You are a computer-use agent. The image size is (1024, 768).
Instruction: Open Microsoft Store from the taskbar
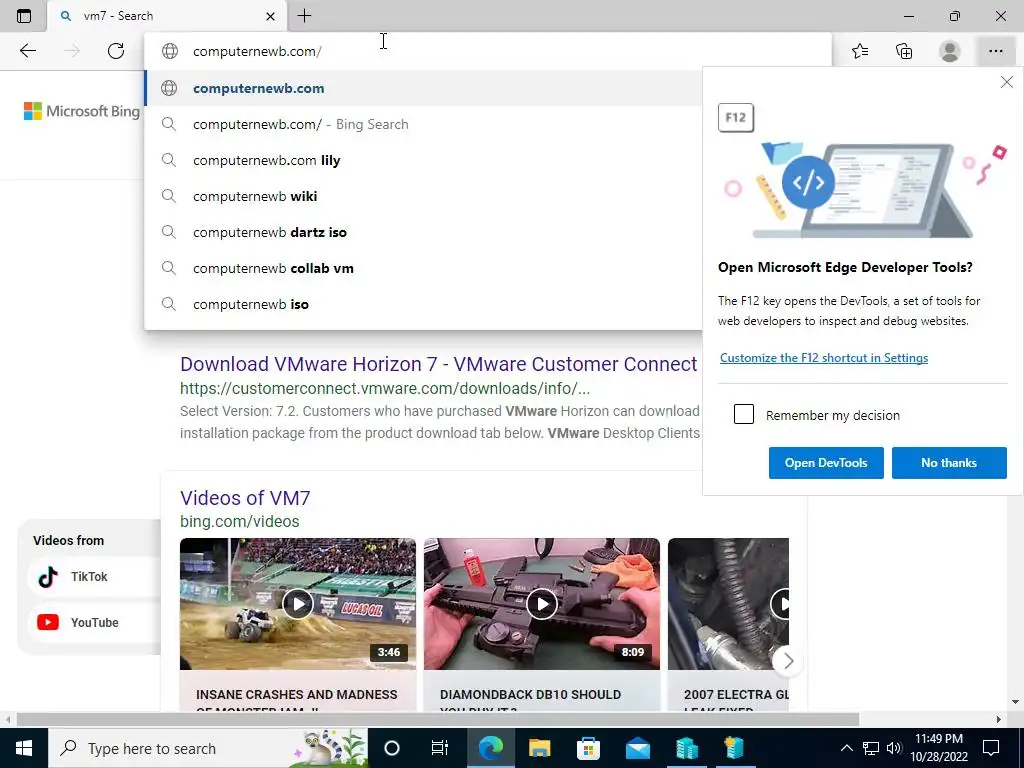(588, 748)
